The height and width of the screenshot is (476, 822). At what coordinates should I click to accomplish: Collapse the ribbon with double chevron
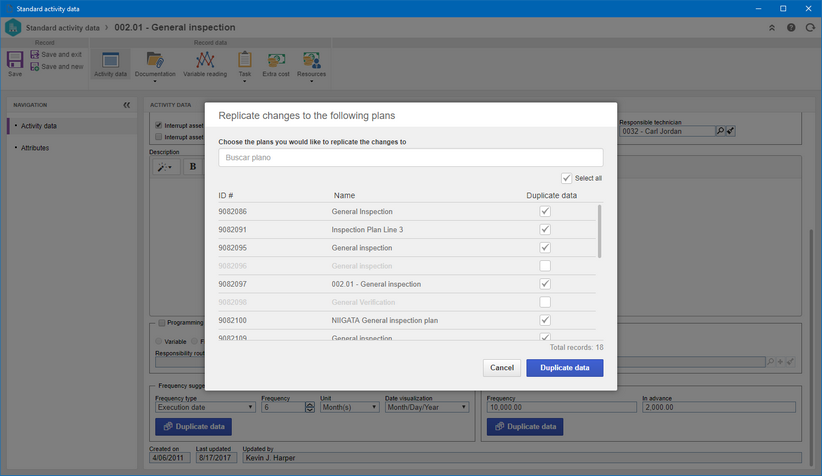tap(772, 28)
